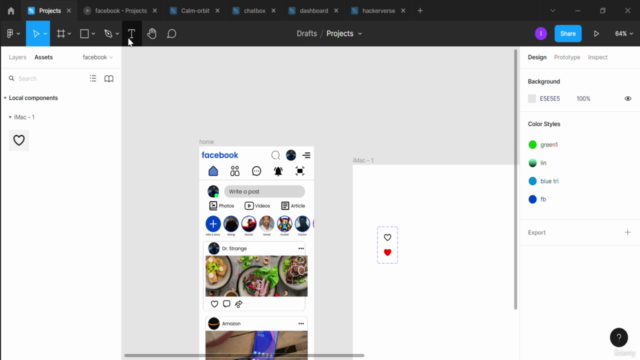Click the scan icon in facebook nav
Viewport: 640px width, 360px height.
pos(300,171)
